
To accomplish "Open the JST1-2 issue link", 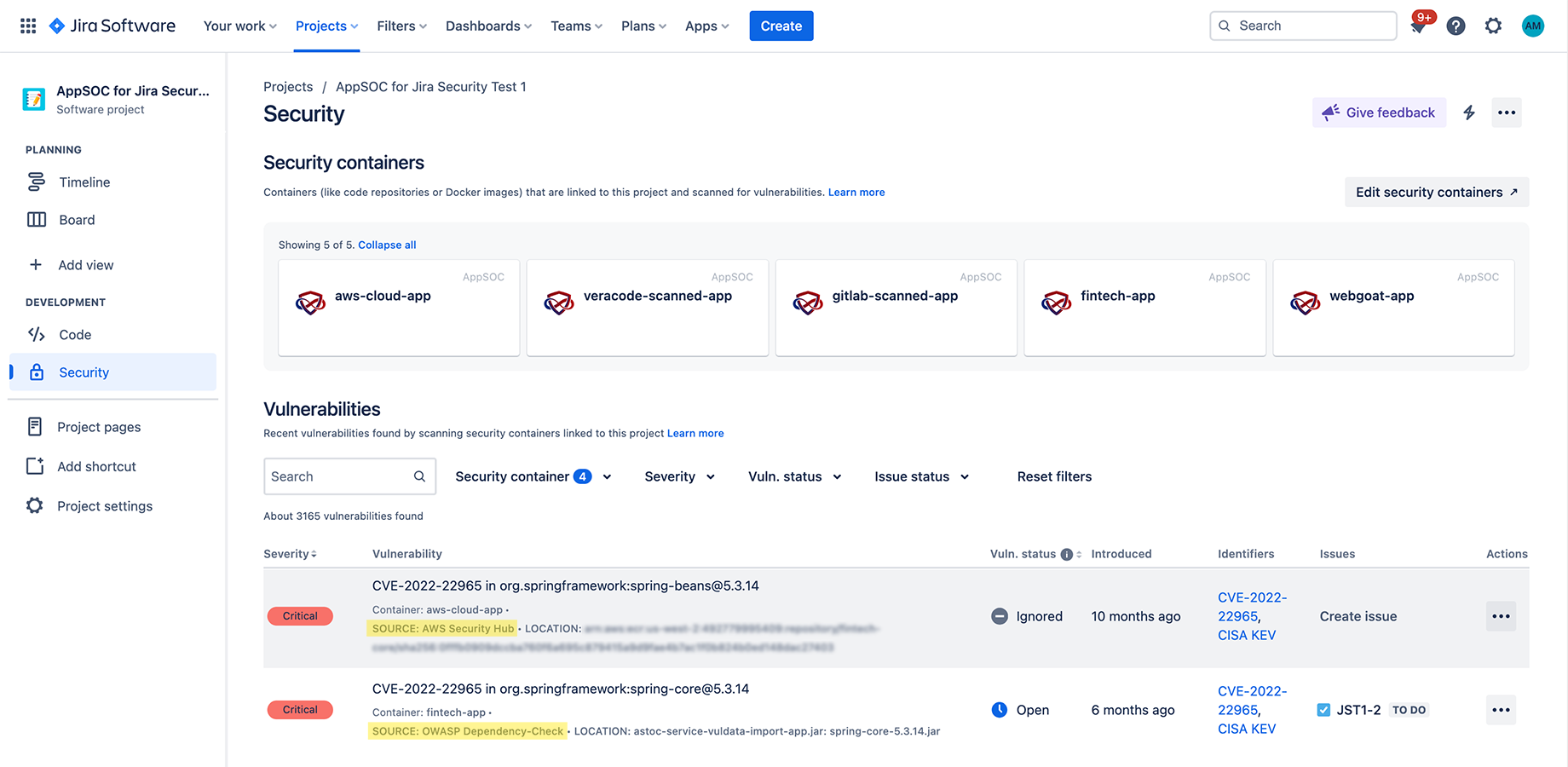I will click(1358, 710).
